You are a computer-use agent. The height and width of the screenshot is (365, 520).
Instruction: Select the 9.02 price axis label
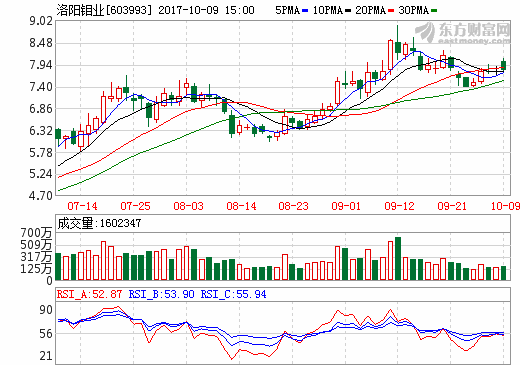click(41, 21)
